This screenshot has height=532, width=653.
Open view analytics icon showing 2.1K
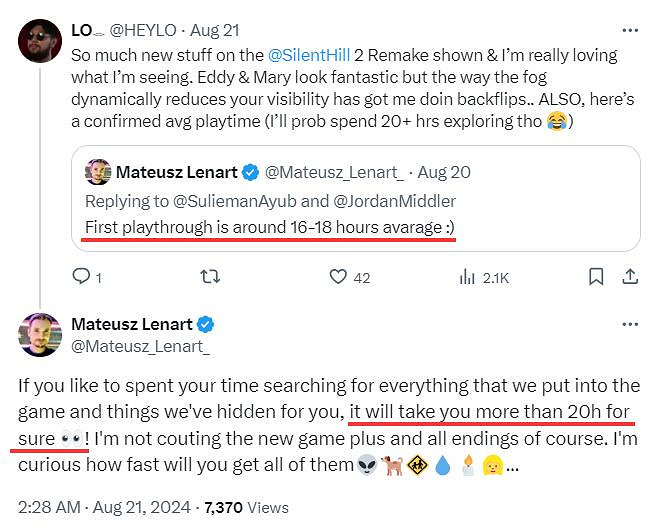coord(468,276)
